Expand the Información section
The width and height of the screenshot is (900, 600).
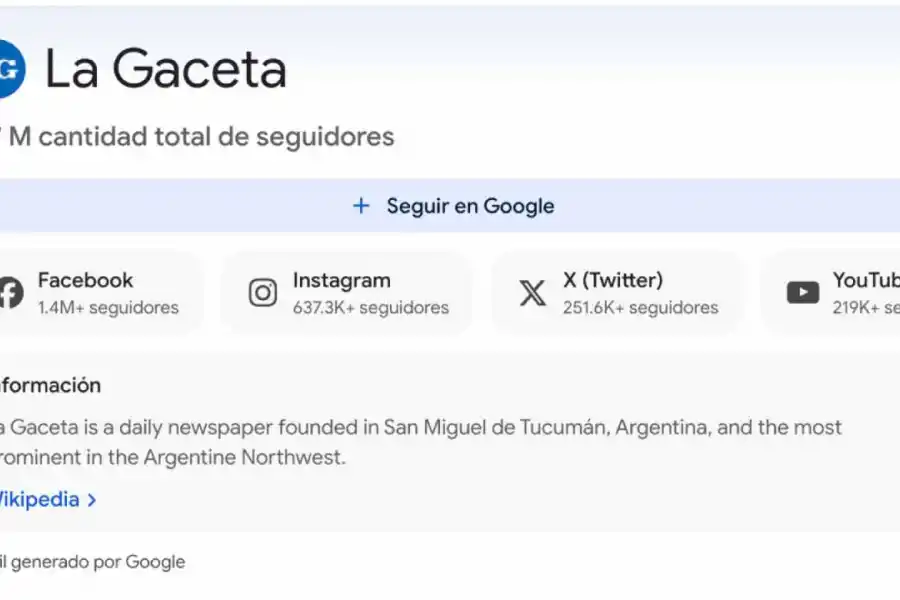coord(50,385)
